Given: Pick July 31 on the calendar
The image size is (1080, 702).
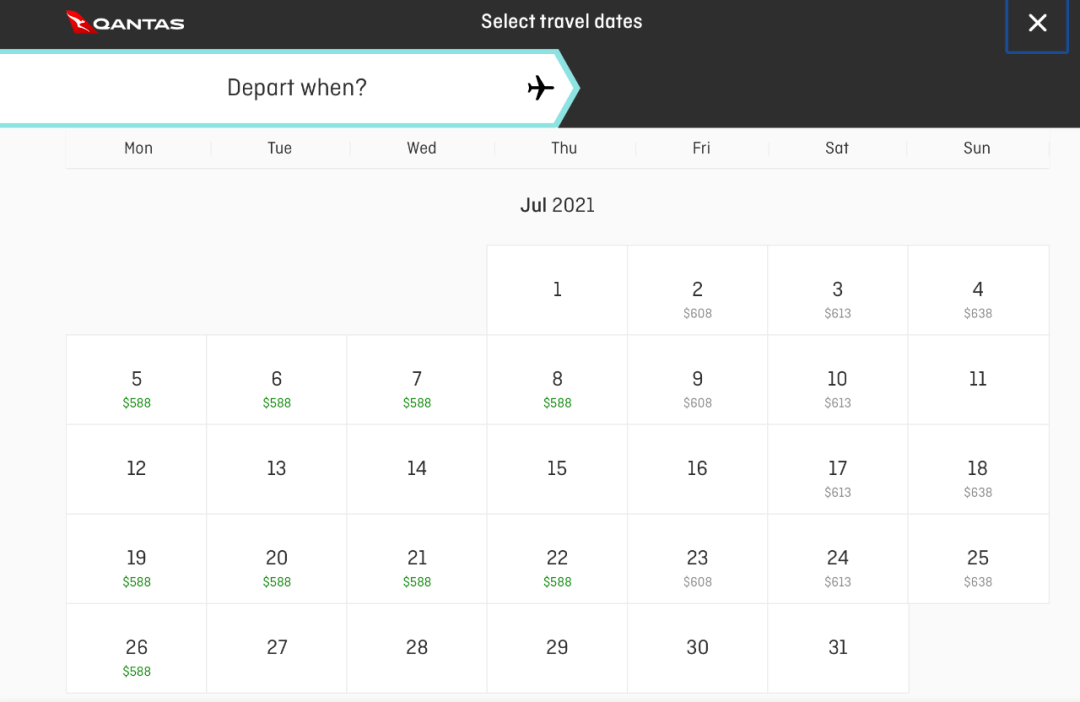Looking at the screenshot, I should click(837, 648).
